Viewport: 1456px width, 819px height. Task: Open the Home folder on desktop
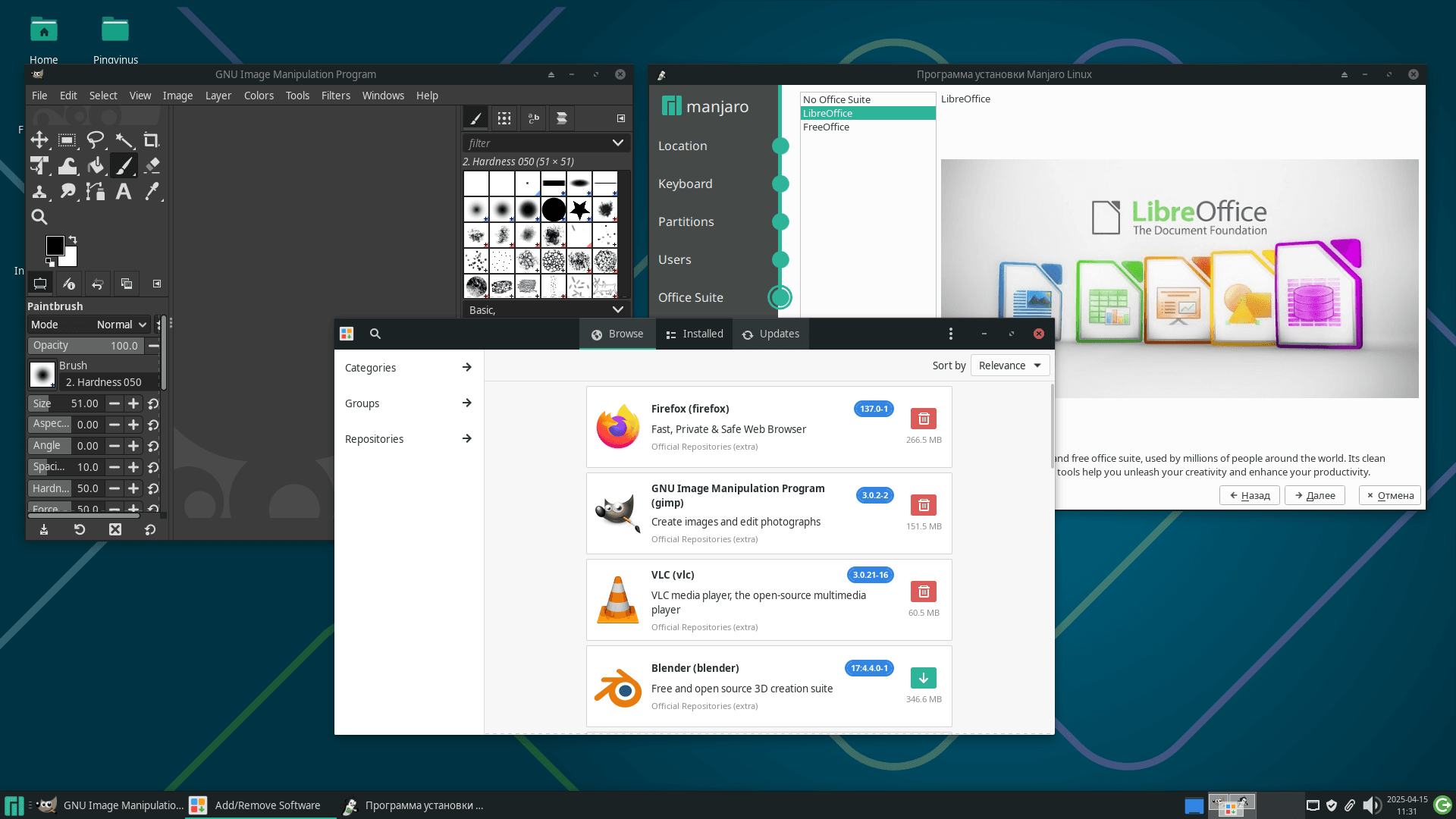pos(43,39)
